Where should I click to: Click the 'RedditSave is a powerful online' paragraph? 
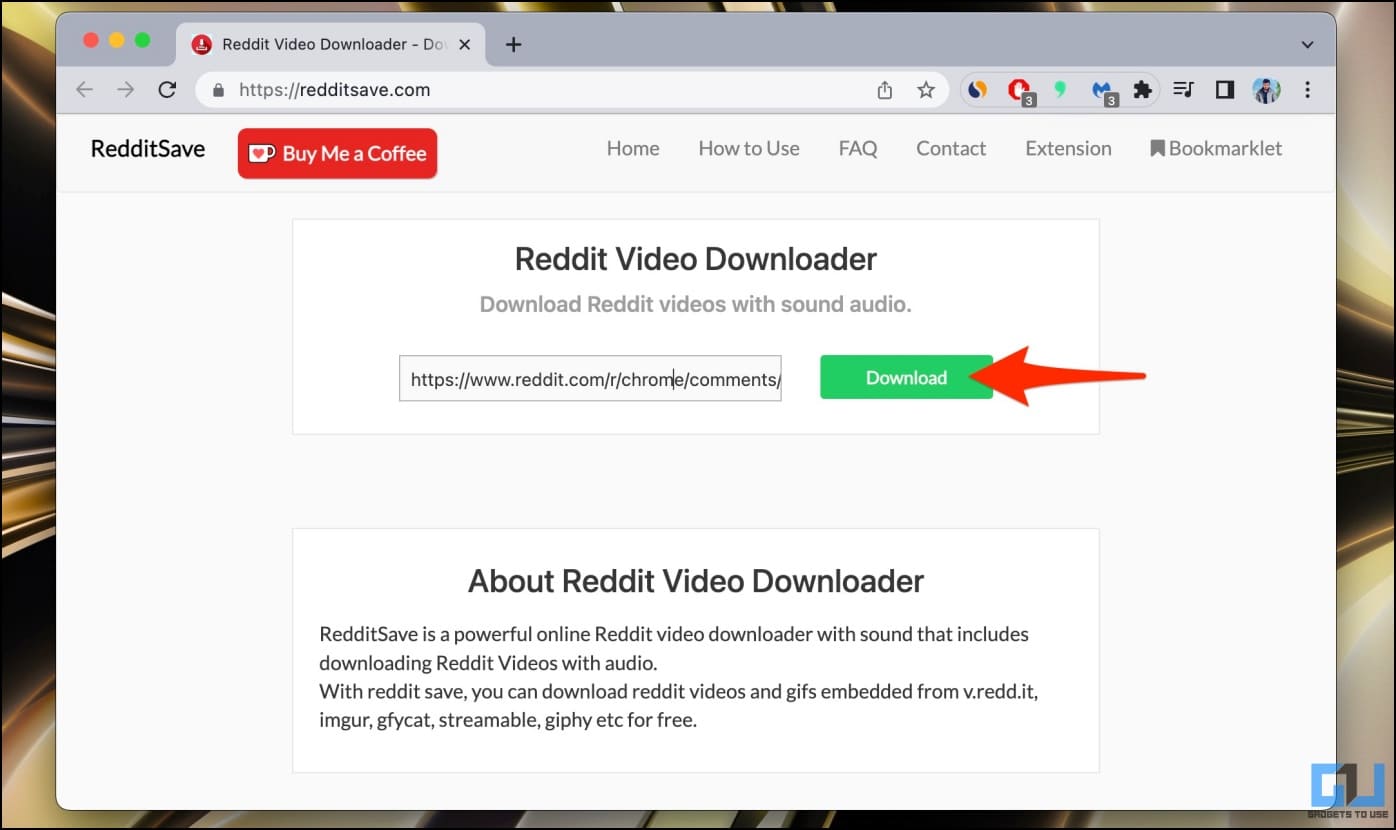tap(674, 648)
